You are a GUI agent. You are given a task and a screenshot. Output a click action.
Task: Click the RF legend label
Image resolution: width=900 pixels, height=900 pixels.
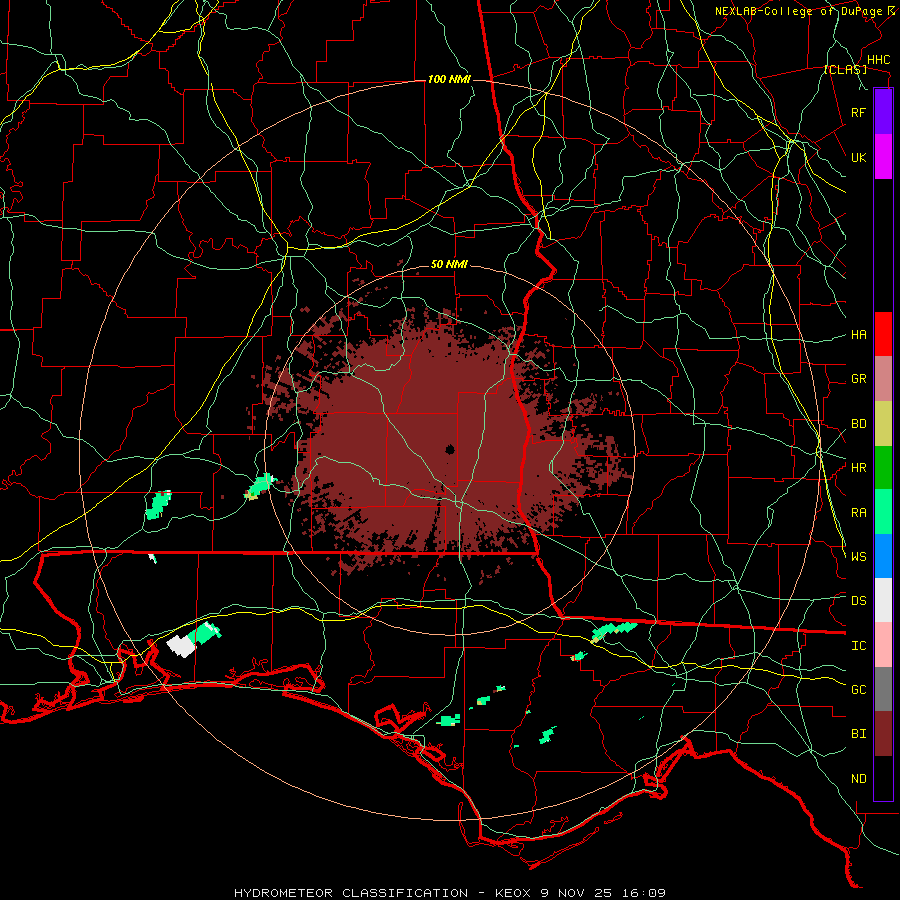point(859,112)
